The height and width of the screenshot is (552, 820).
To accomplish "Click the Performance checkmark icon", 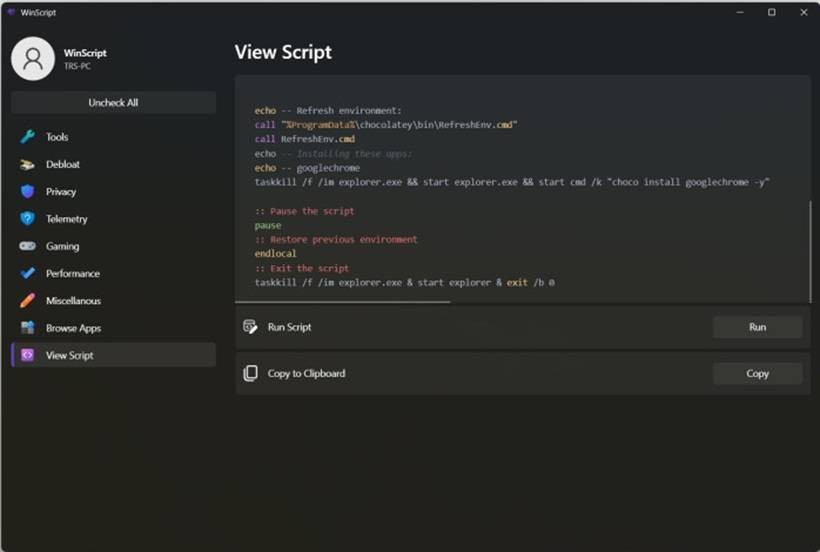I will (x=28, y=273).
